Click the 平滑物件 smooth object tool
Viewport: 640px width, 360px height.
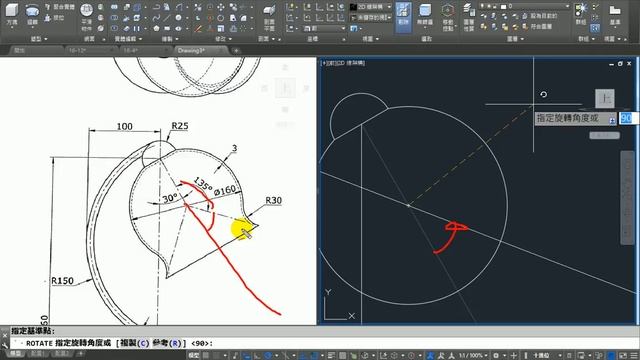click(x=87, y=17)
